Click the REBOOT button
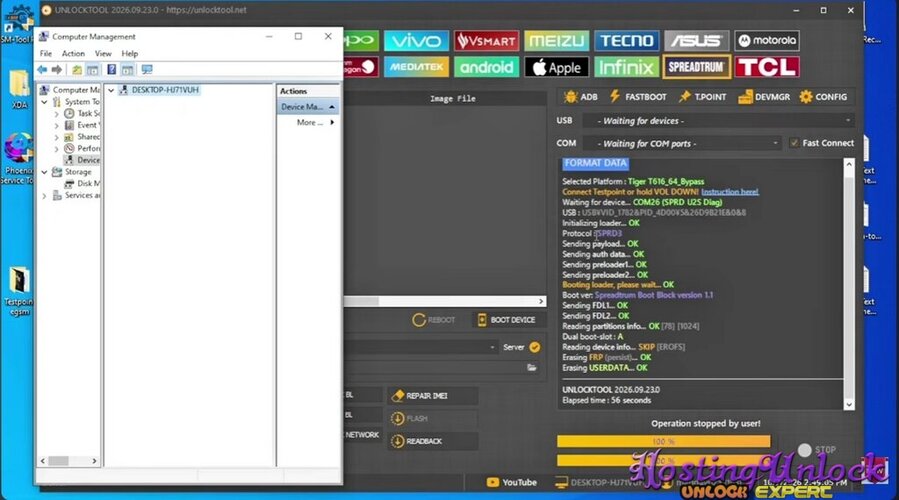 433,320
